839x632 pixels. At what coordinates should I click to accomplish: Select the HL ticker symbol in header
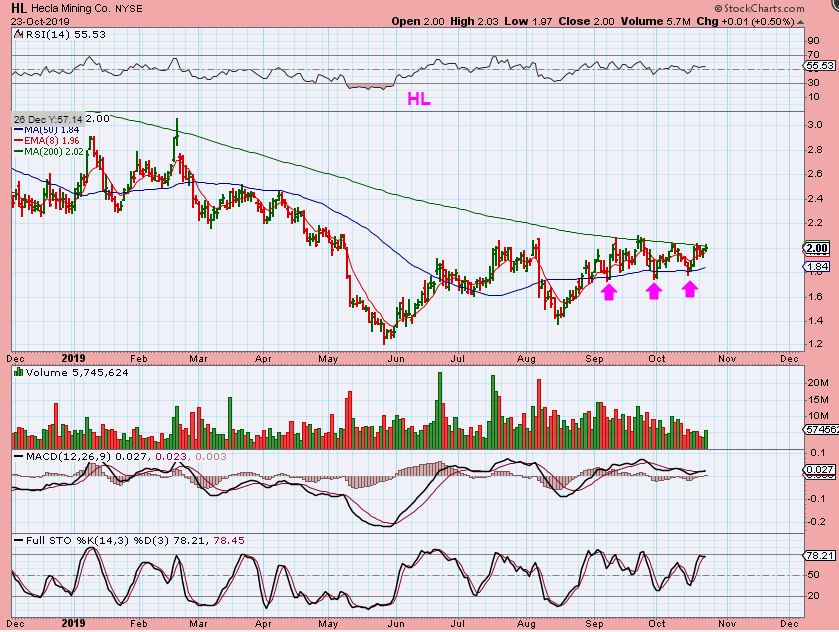pos(19,8)
